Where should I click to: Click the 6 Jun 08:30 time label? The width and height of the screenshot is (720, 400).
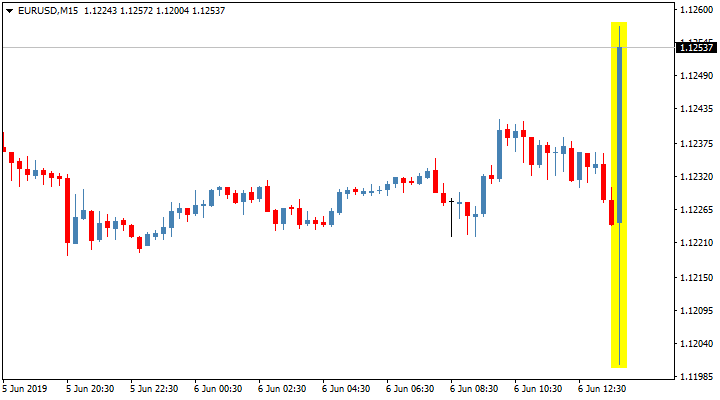coord(474,389)
